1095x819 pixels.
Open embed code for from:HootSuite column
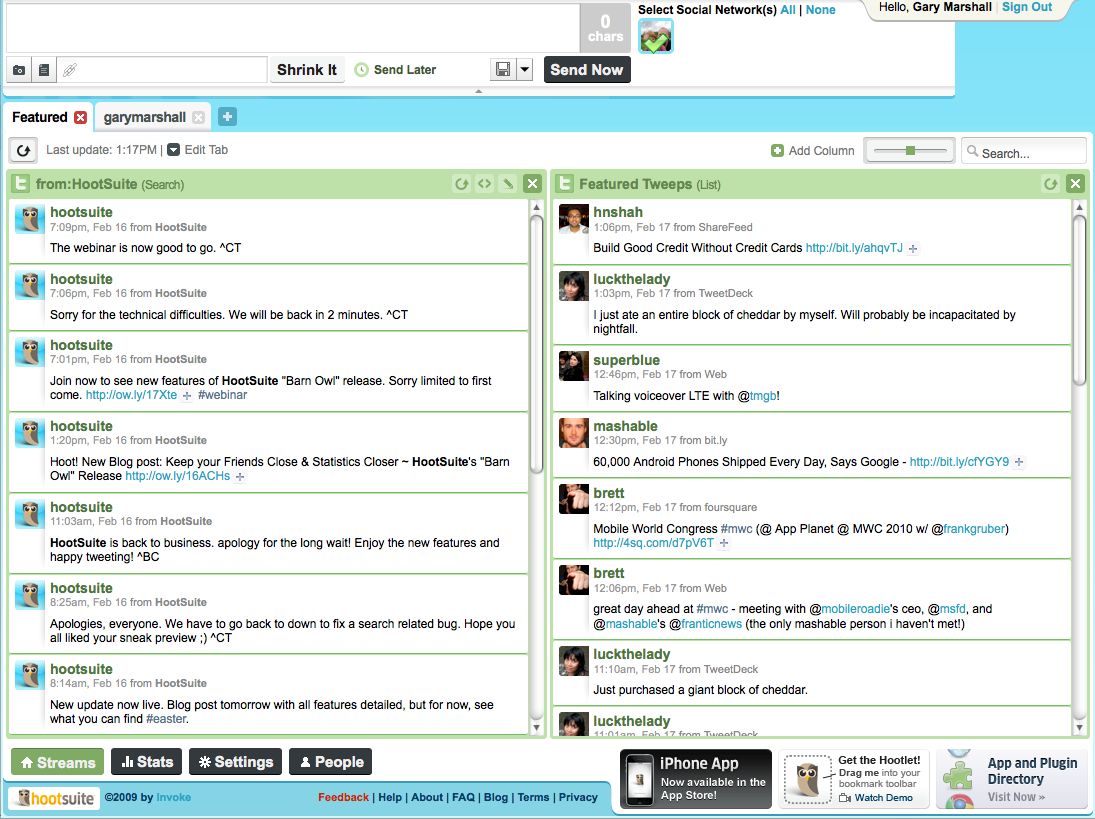[x=485, y=183]
